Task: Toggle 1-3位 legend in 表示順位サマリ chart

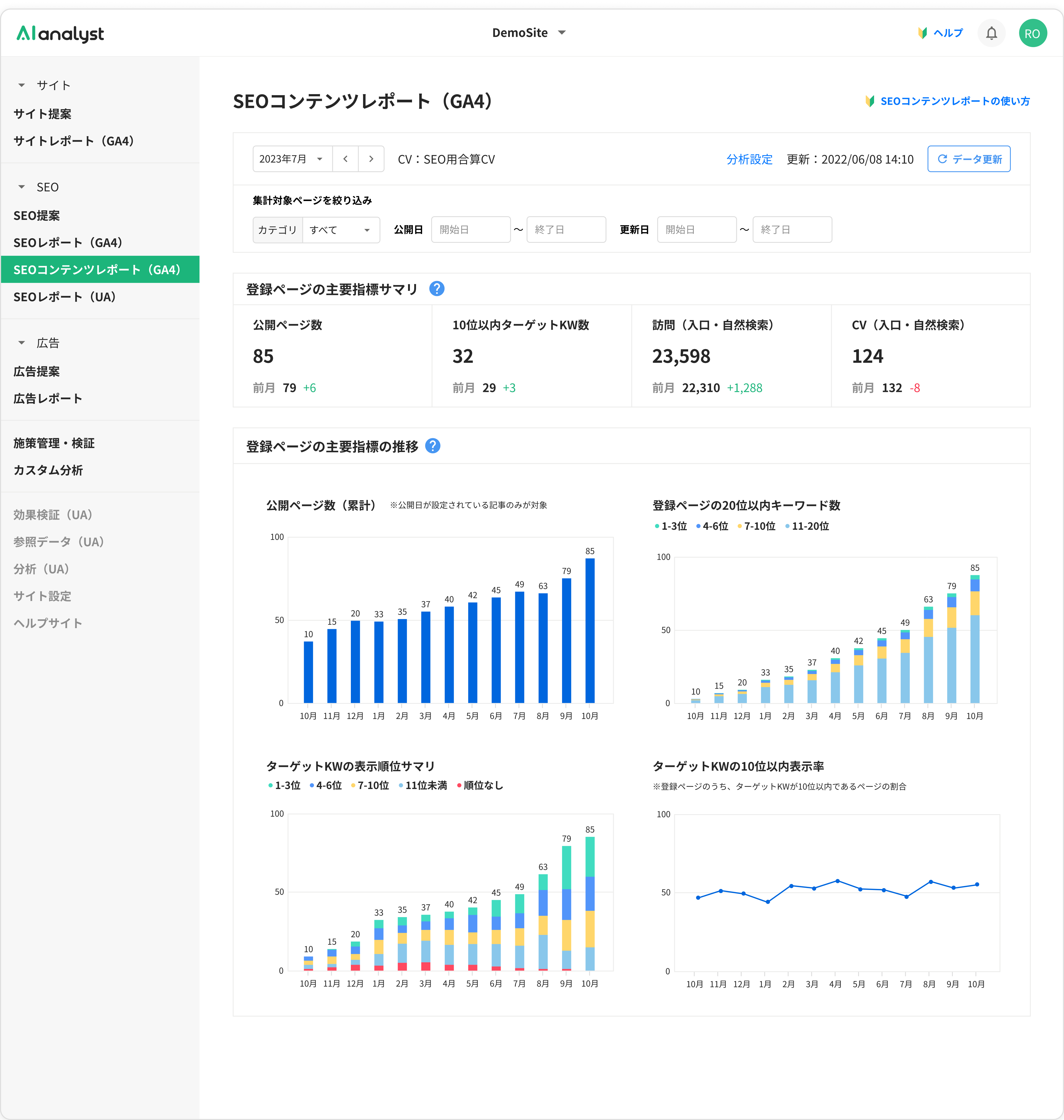Action: [284, 785]
